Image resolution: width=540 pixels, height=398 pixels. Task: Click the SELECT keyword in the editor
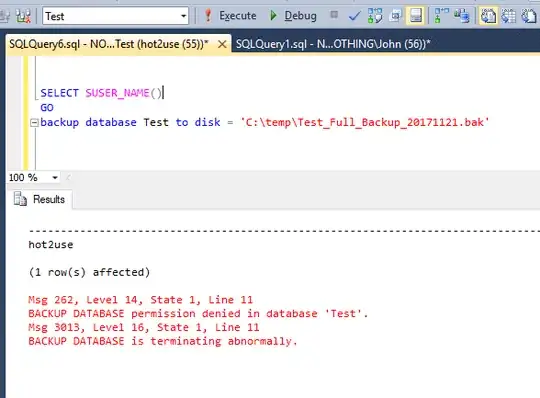[60, 93]
